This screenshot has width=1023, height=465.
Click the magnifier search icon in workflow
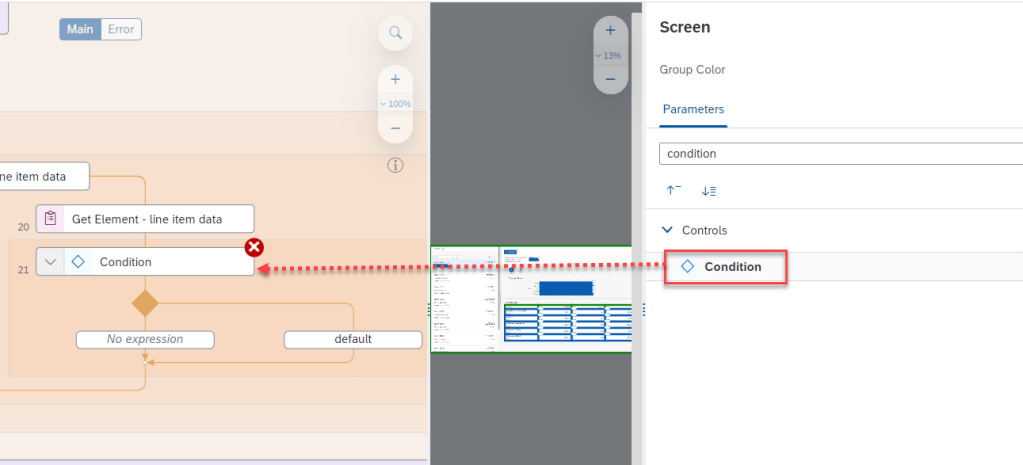395,33
